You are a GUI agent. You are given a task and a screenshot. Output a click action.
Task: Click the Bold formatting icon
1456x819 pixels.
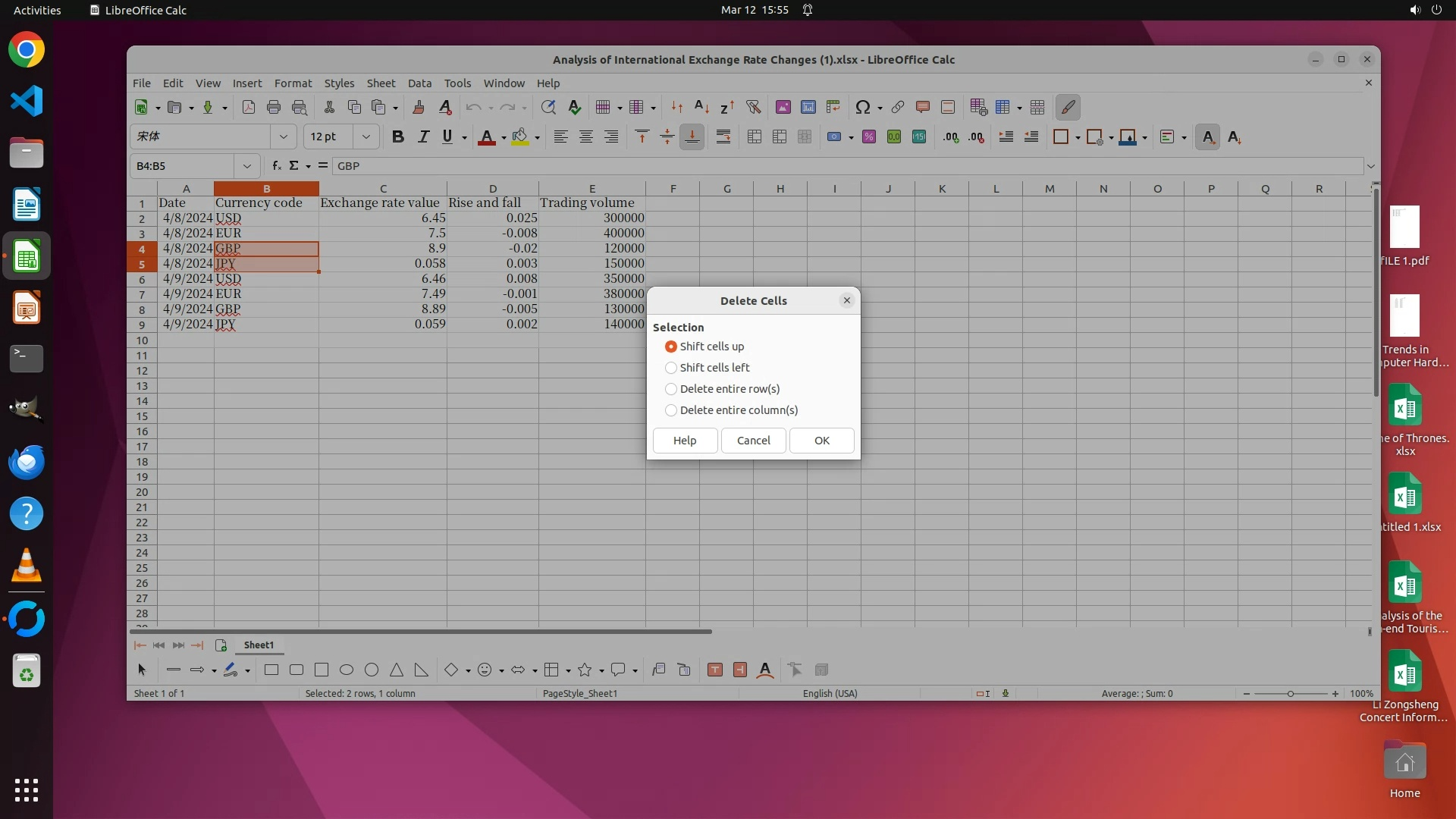[x=397, y=137]
